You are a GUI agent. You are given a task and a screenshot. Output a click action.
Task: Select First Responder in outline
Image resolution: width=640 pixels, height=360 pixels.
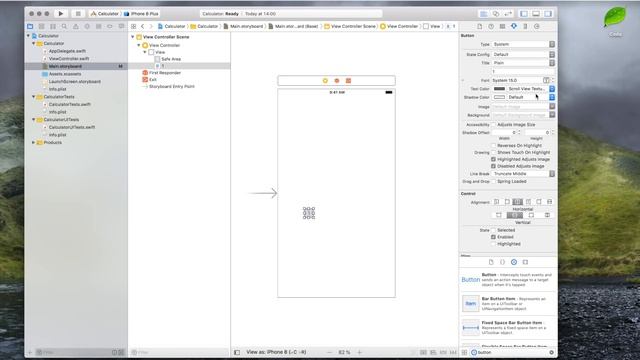click(164, 73)
